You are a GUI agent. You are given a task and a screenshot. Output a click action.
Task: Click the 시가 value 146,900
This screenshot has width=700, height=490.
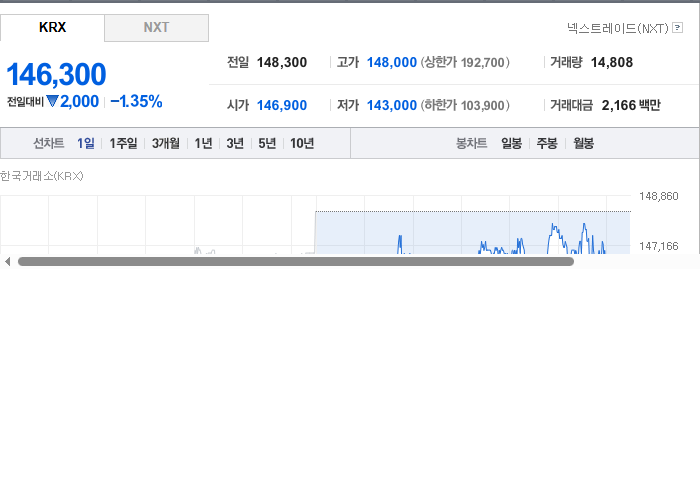(x=282, y=105)
